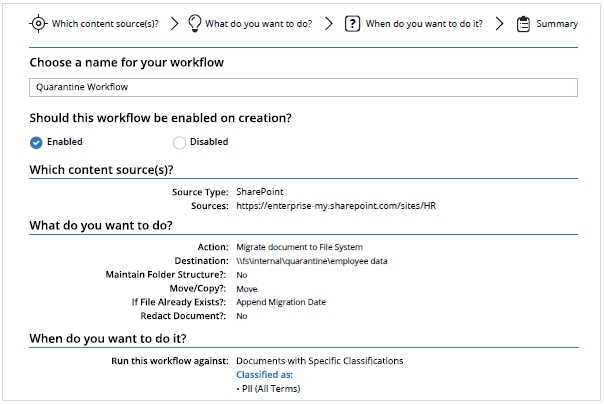Click the quarantine employee data destination path

click(x=311, y=260)
